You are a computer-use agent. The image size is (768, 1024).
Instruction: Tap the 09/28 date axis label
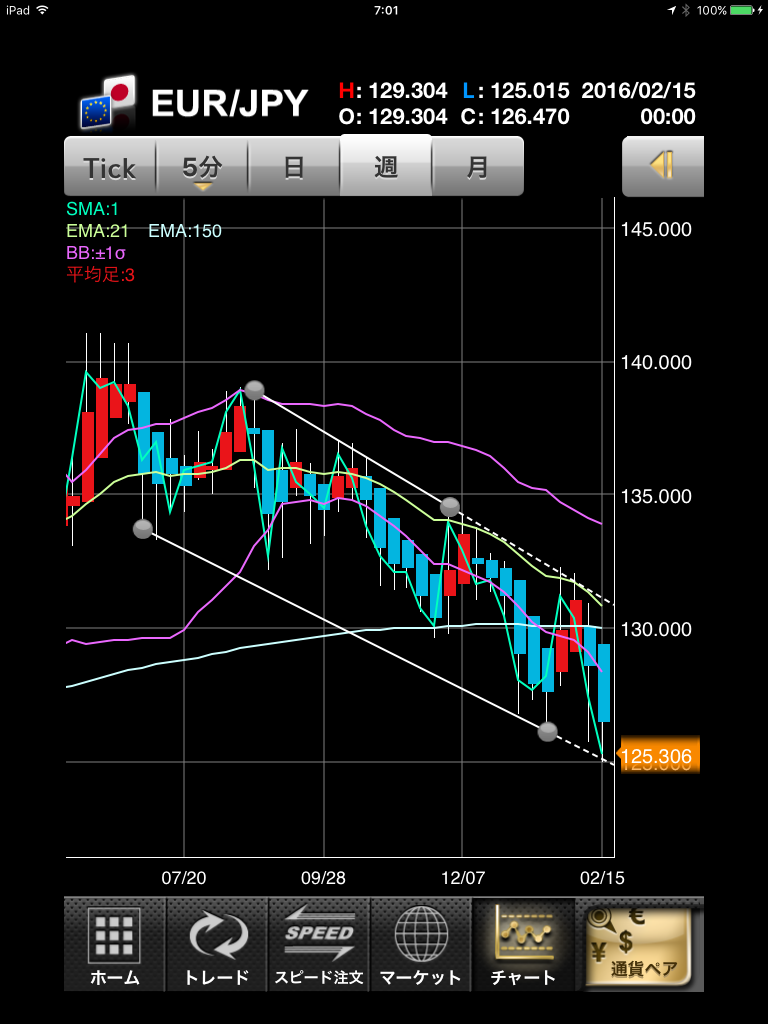(323, 878)
